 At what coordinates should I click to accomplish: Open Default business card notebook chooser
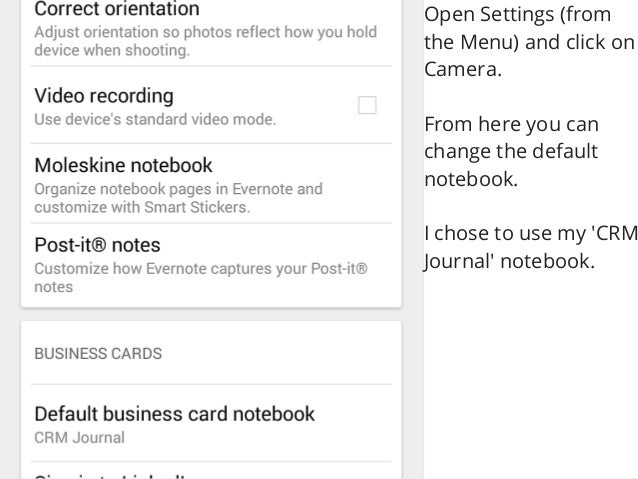211,424
